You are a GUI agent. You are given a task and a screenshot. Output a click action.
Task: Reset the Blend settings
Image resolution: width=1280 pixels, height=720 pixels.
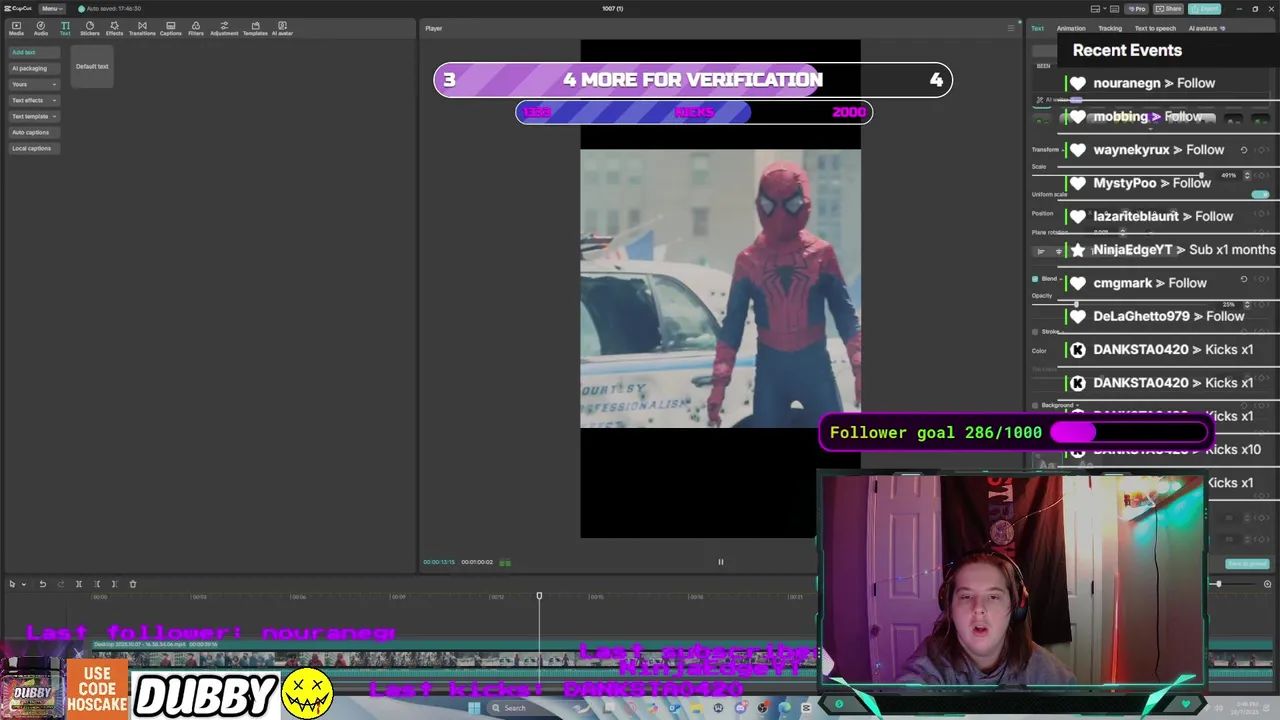[x=1244, y=279]
